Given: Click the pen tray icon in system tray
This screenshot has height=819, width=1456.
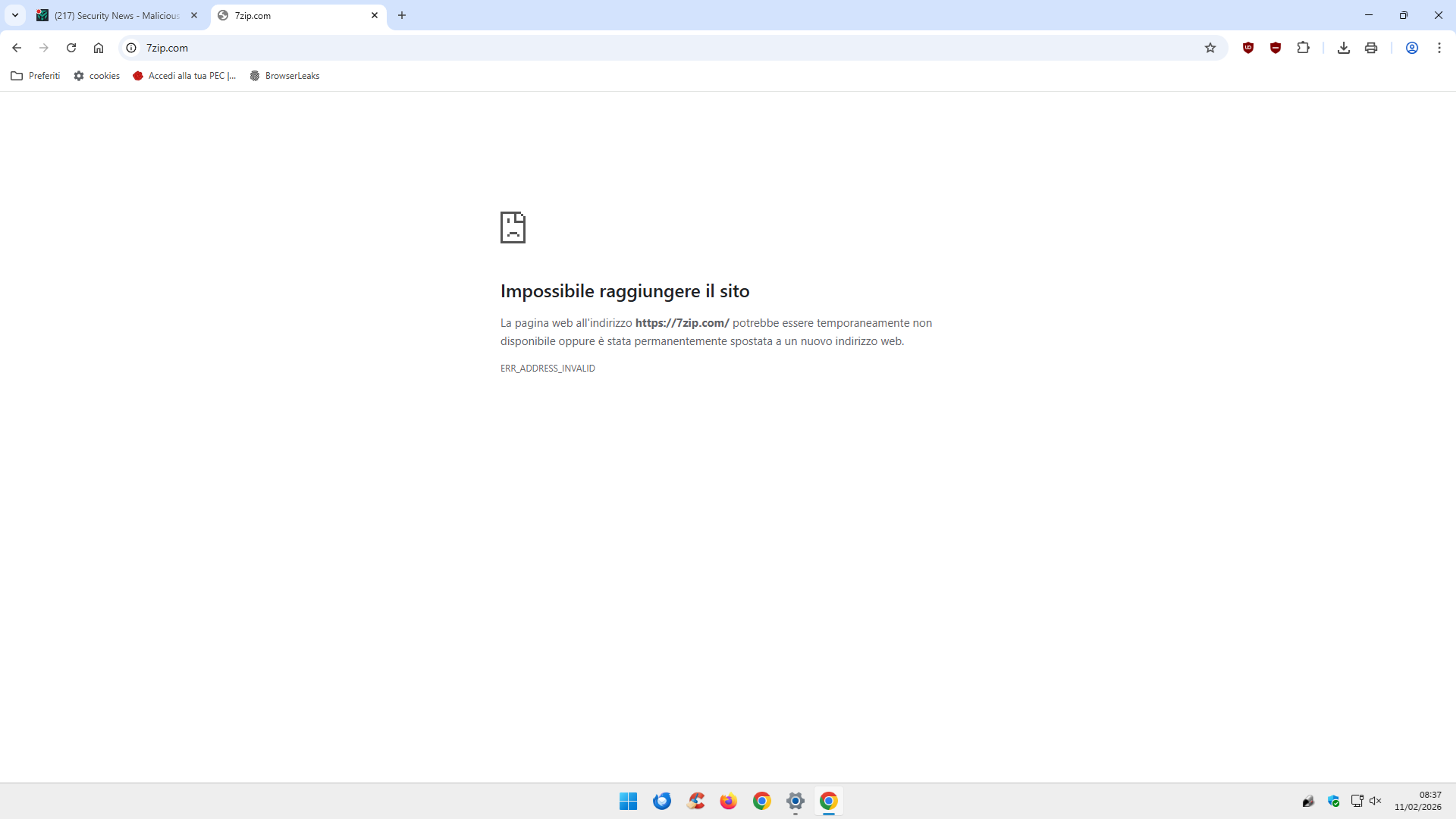Looking at the screenshot, I should [x=1308, y=801].
